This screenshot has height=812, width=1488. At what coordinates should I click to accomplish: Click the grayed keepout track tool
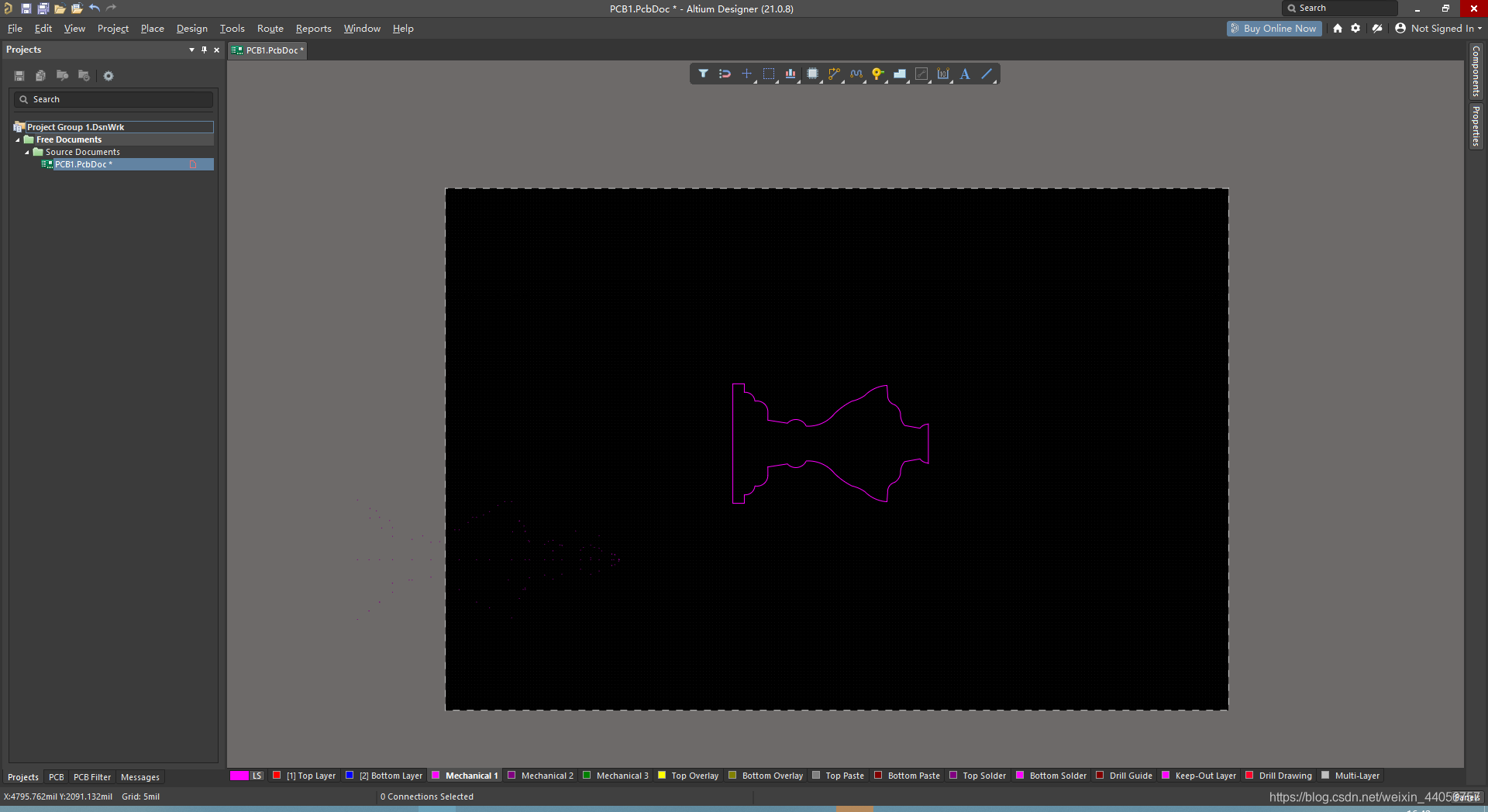[x=921, y=74]
